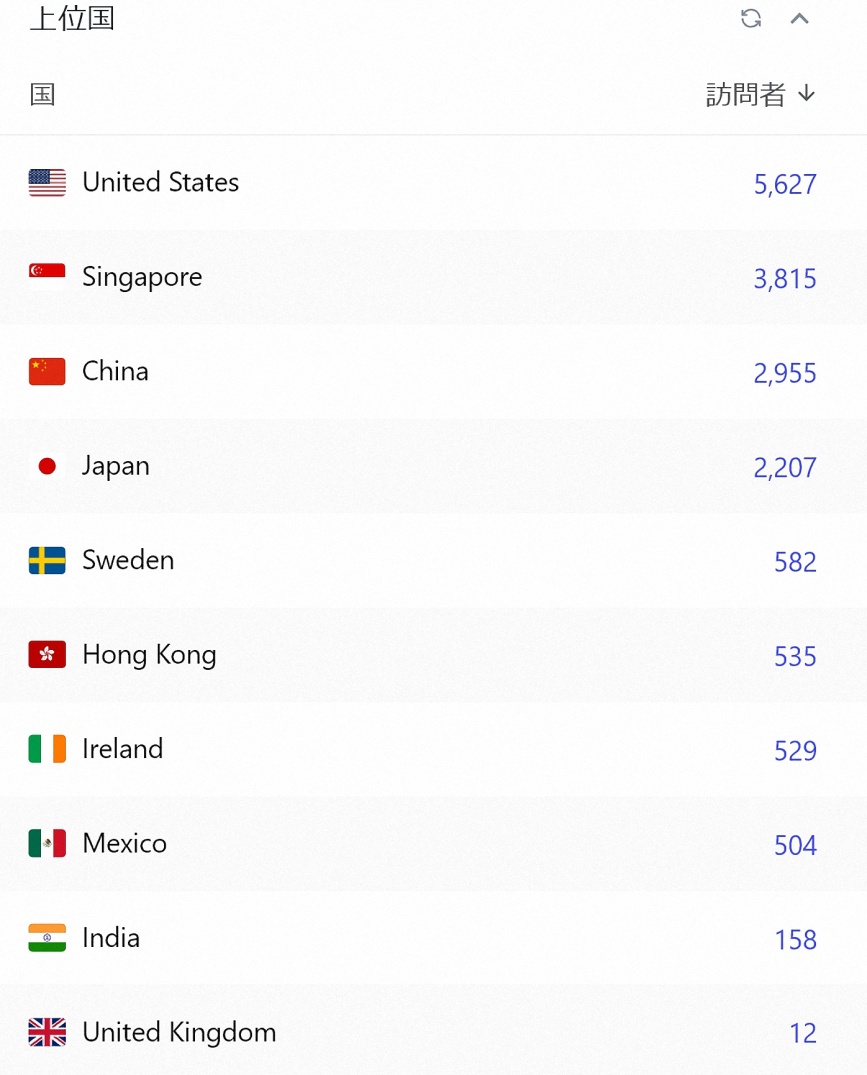Sort by 訪問者 column header
The height and width of the screenshot is (1075, 867).
tap(761, 94)
